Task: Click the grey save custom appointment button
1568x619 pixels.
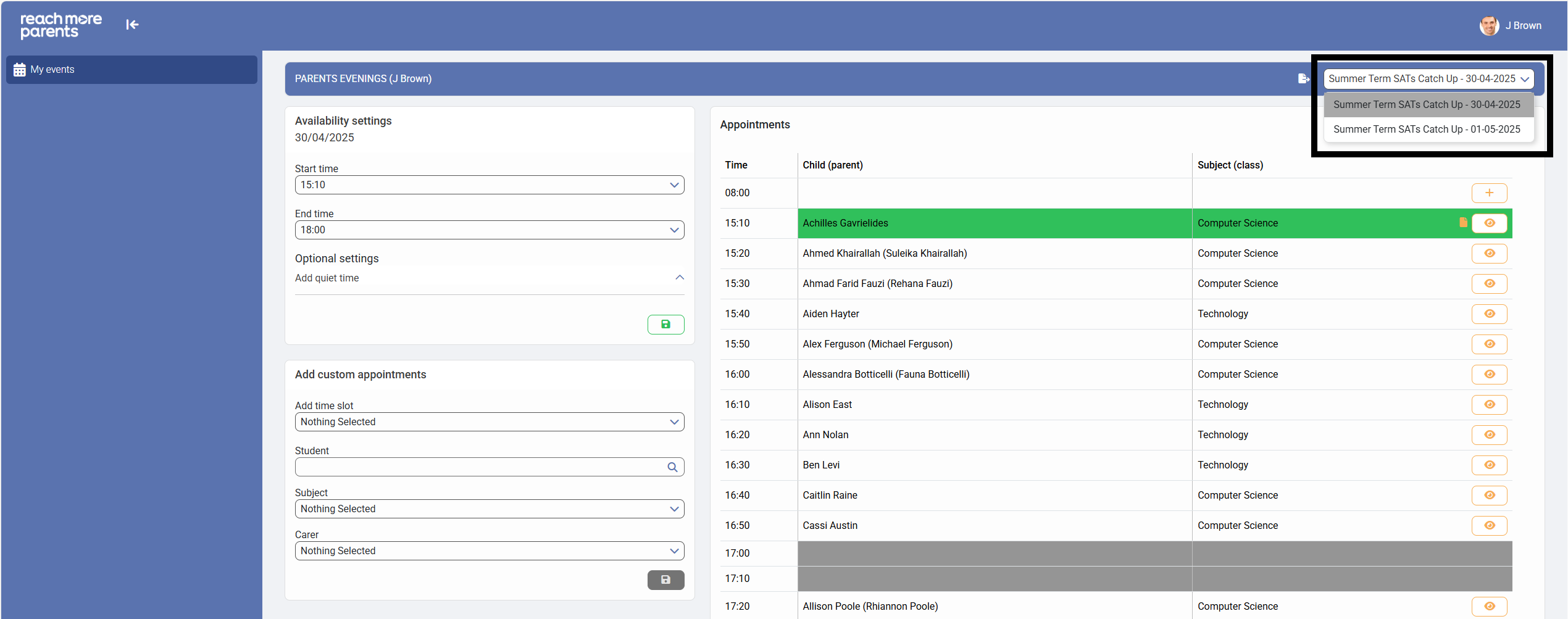Action: tap(665, 580)
